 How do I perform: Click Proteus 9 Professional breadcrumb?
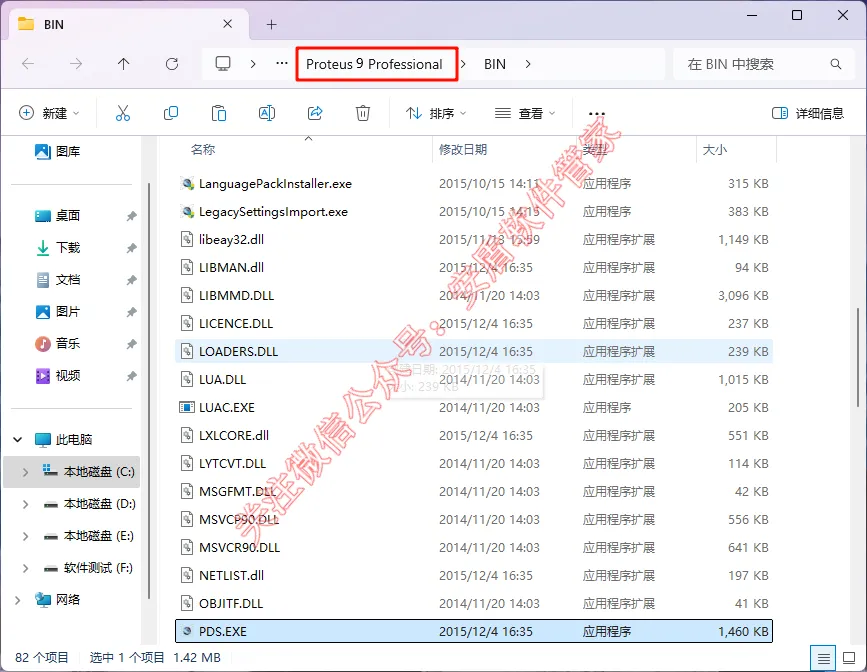tap(374, 64)
